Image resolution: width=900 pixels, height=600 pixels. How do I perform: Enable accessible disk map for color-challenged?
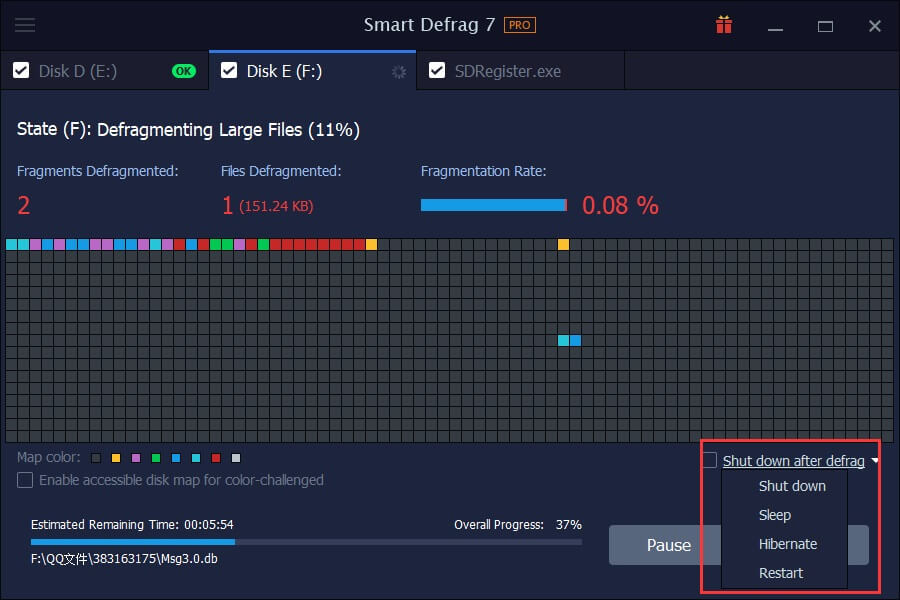click(x=25, y=480)
